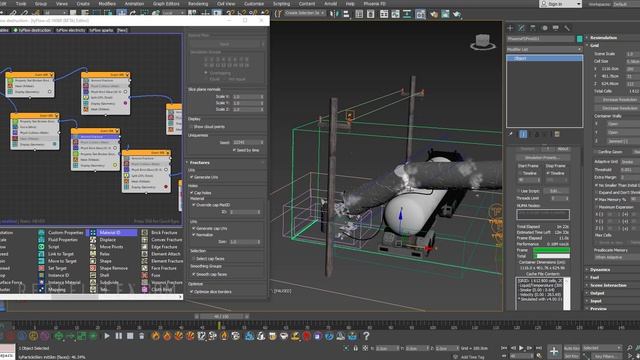
Task: Open the Motion tab circle icon
Action: click(544, 28)
